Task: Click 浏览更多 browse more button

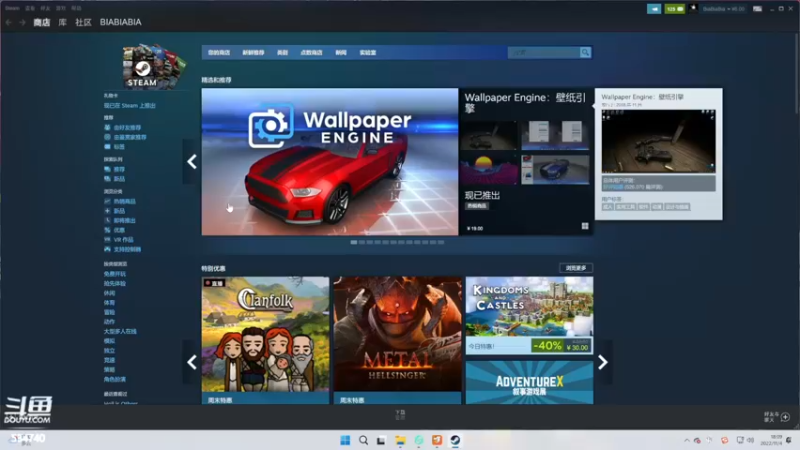Action: 576,268
